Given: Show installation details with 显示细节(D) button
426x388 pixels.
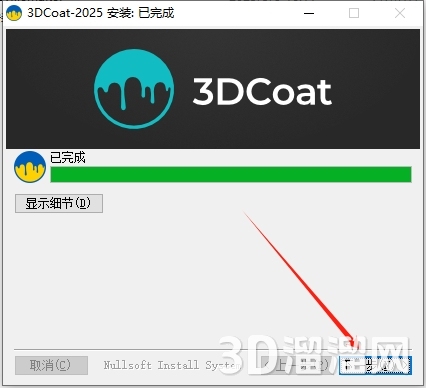Looking at the screenshot, I should pos(59,203).
